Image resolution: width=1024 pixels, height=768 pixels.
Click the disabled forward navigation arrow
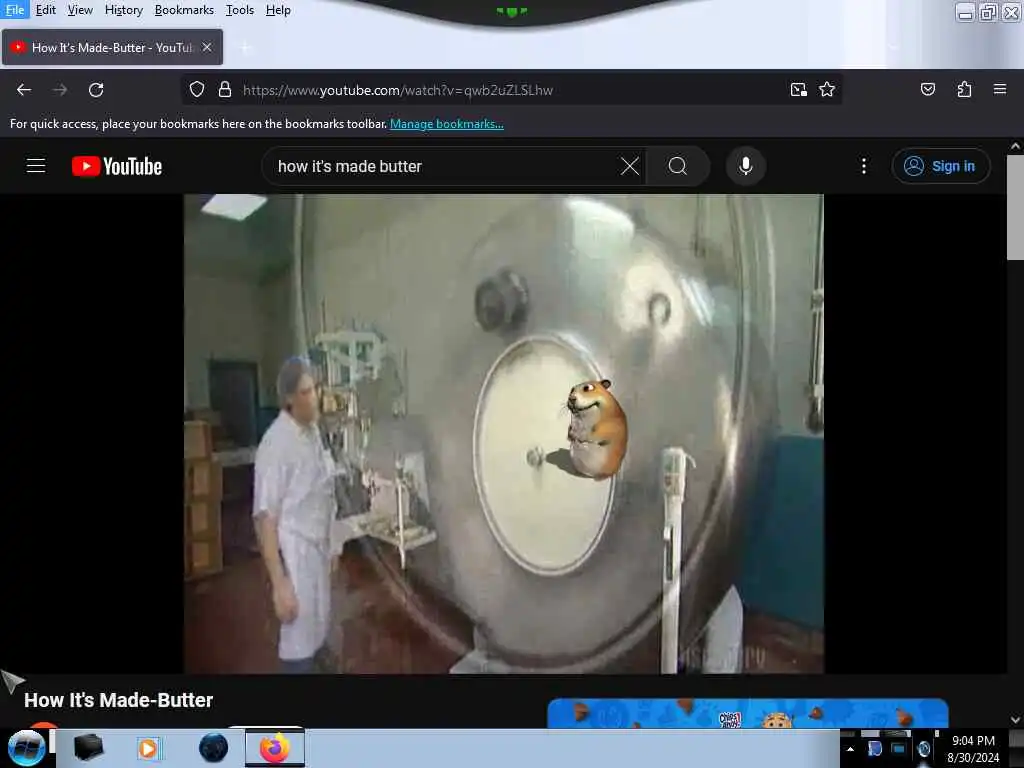[59, 89]
